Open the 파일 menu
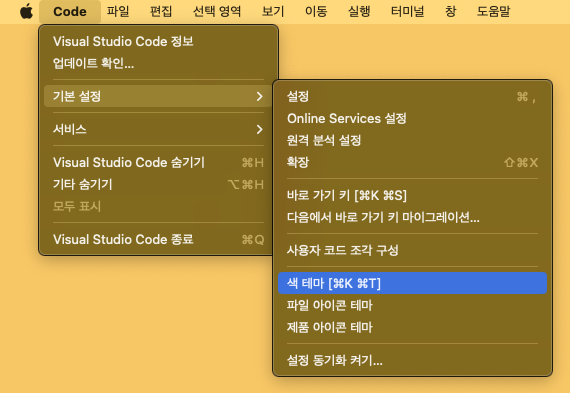Image resolution: width=570 pixels, height=393 pixels. pos(118,12)
